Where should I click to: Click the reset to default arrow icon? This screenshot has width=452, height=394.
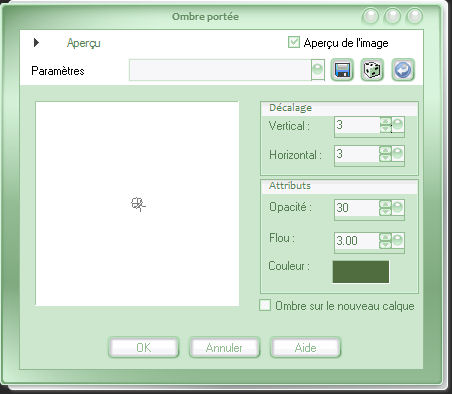click(x=403, y=70)
